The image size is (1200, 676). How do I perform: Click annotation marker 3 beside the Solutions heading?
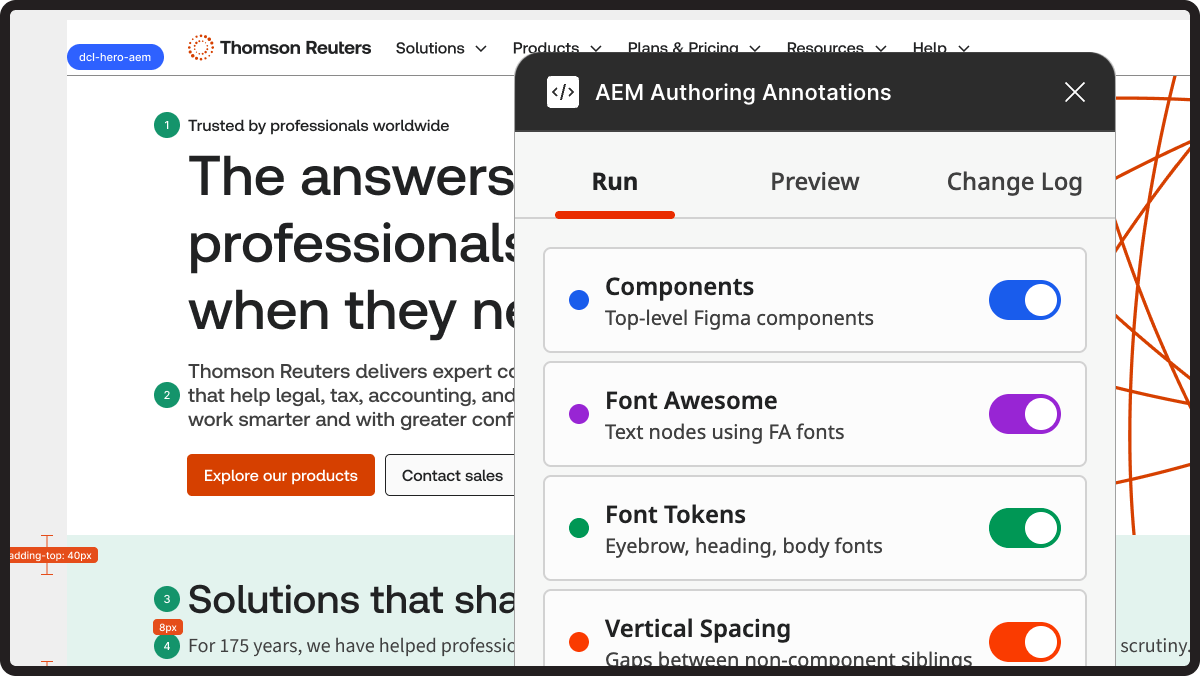[x=167, y=599]
